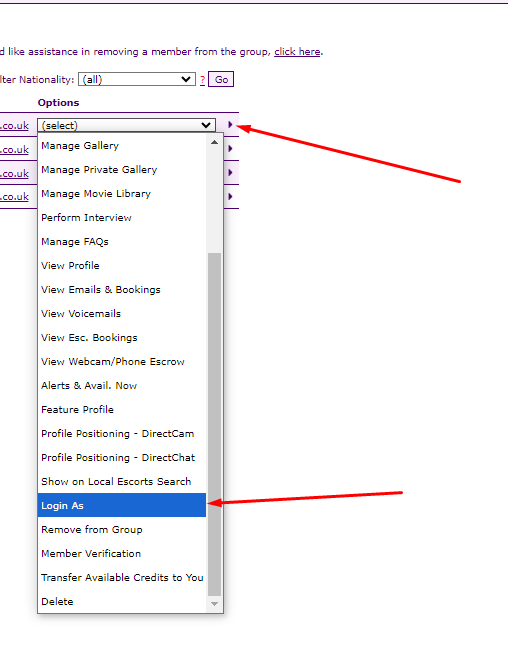The image size is (508, 648).
Task: Collapse the open (select) options dropdown
Action: coord(126,125)
